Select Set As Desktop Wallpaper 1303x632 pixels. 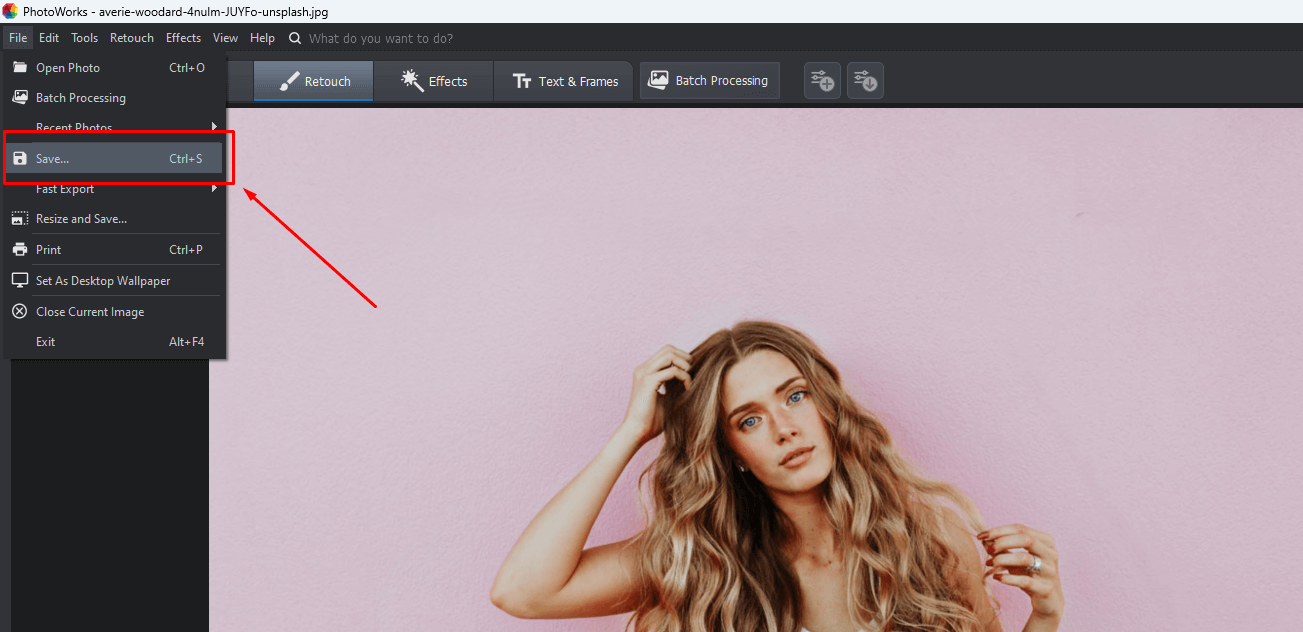point(114,281)
